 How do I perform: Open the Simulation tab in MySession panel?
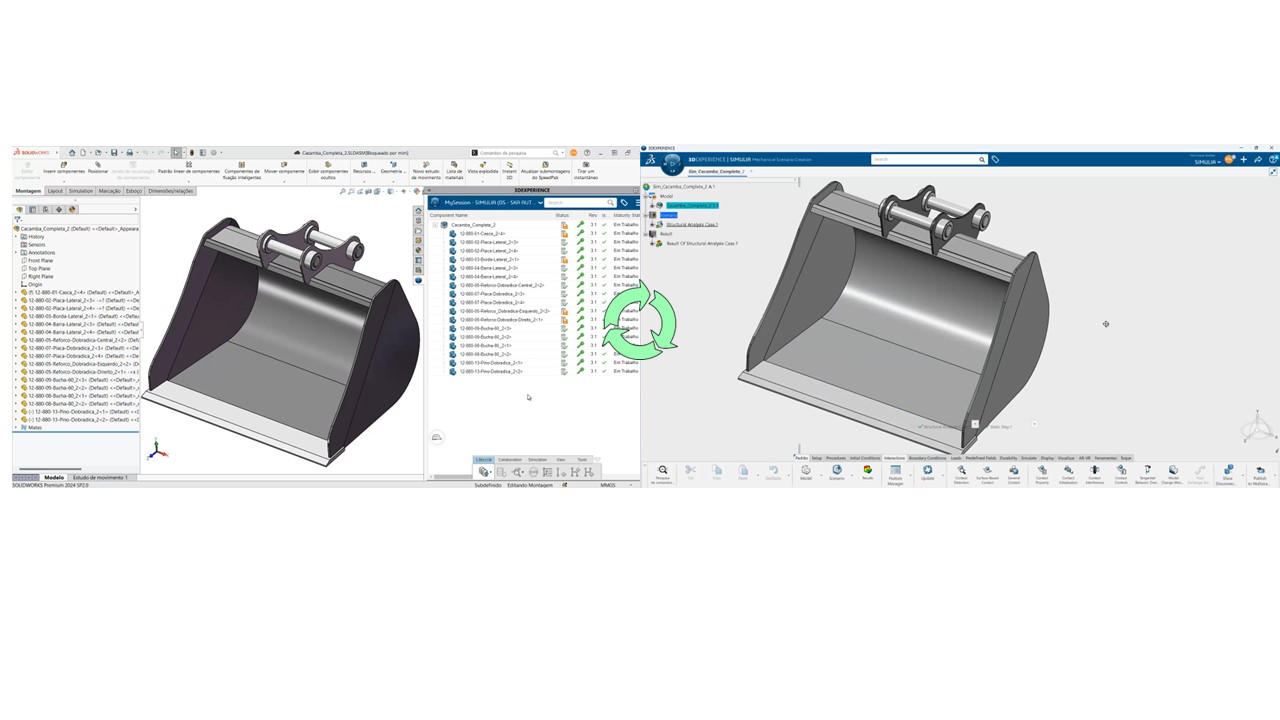tap(538, 460)
